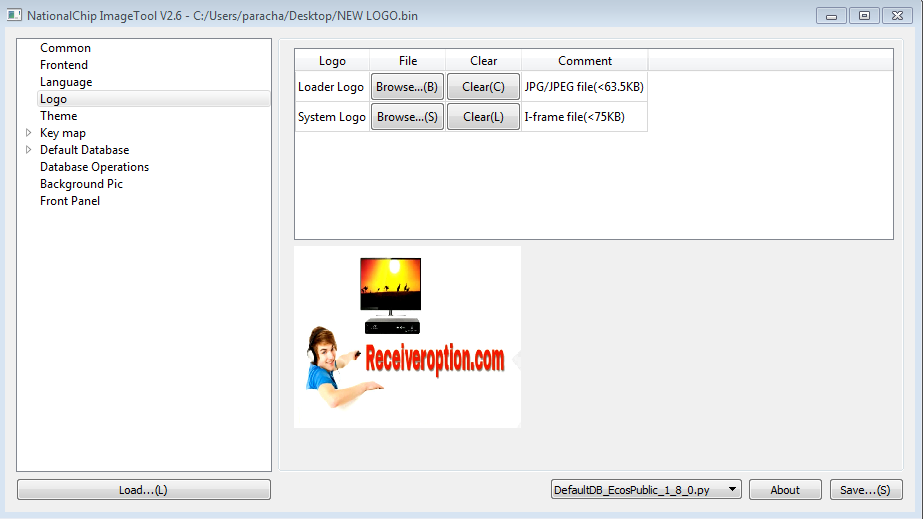Open the Background Pic section
The width and height of the screenshot is (923, 519).
[x=81, y=184]
